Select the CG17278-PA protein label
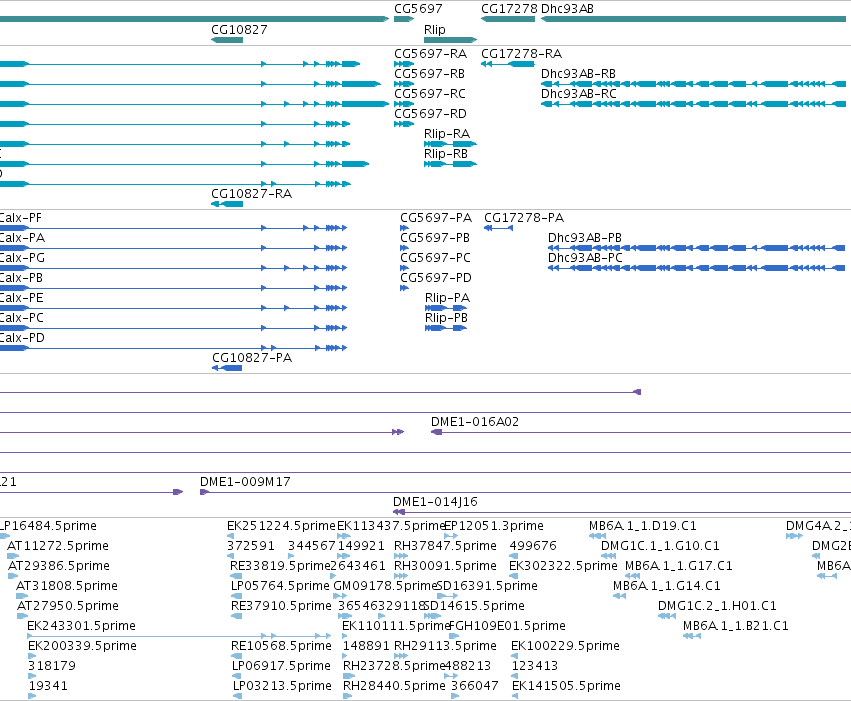The height and width of the screenshot is (701, 851). point(524,218)
